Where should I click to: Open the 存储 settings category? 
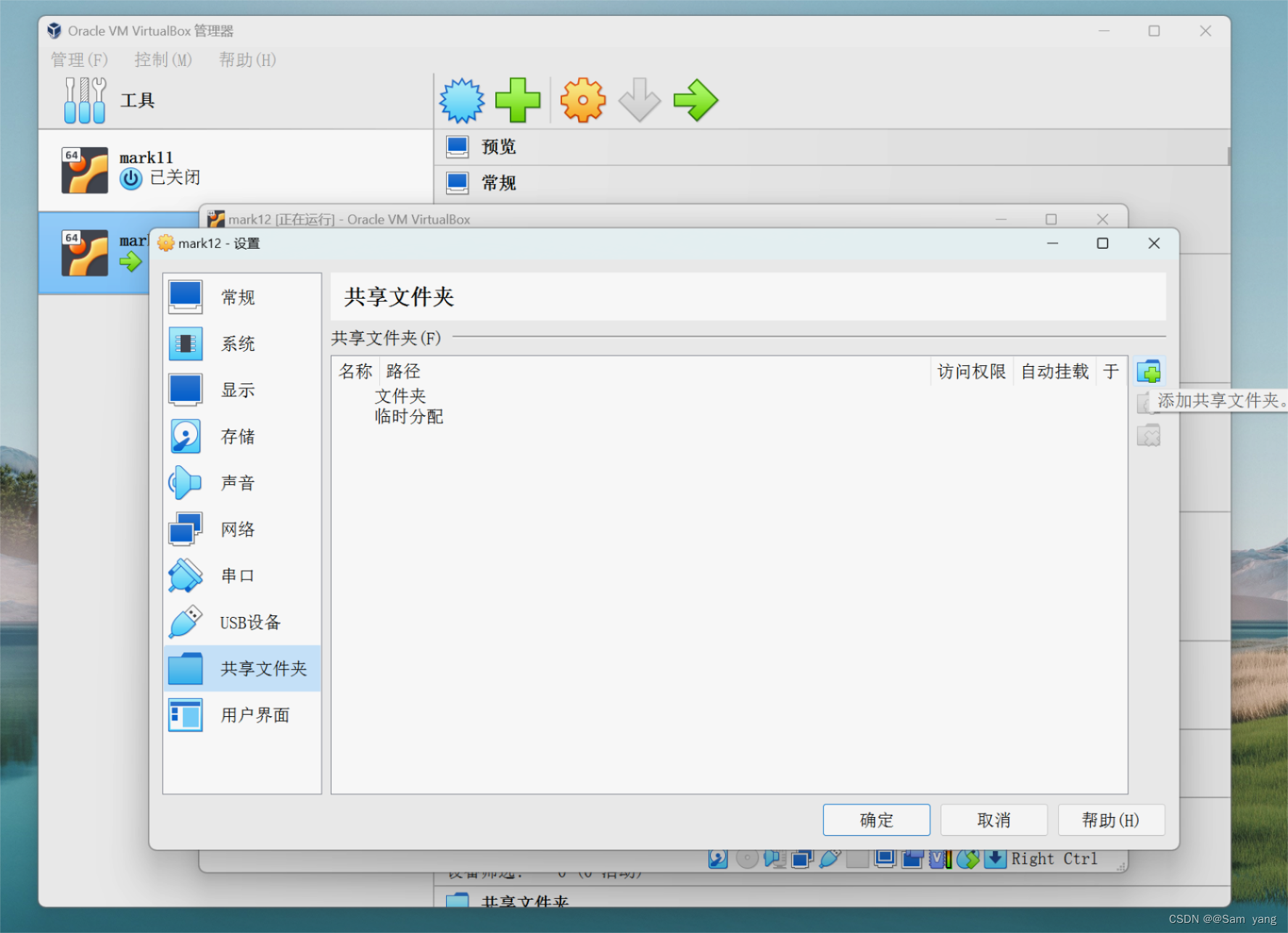tap(241, 436)
